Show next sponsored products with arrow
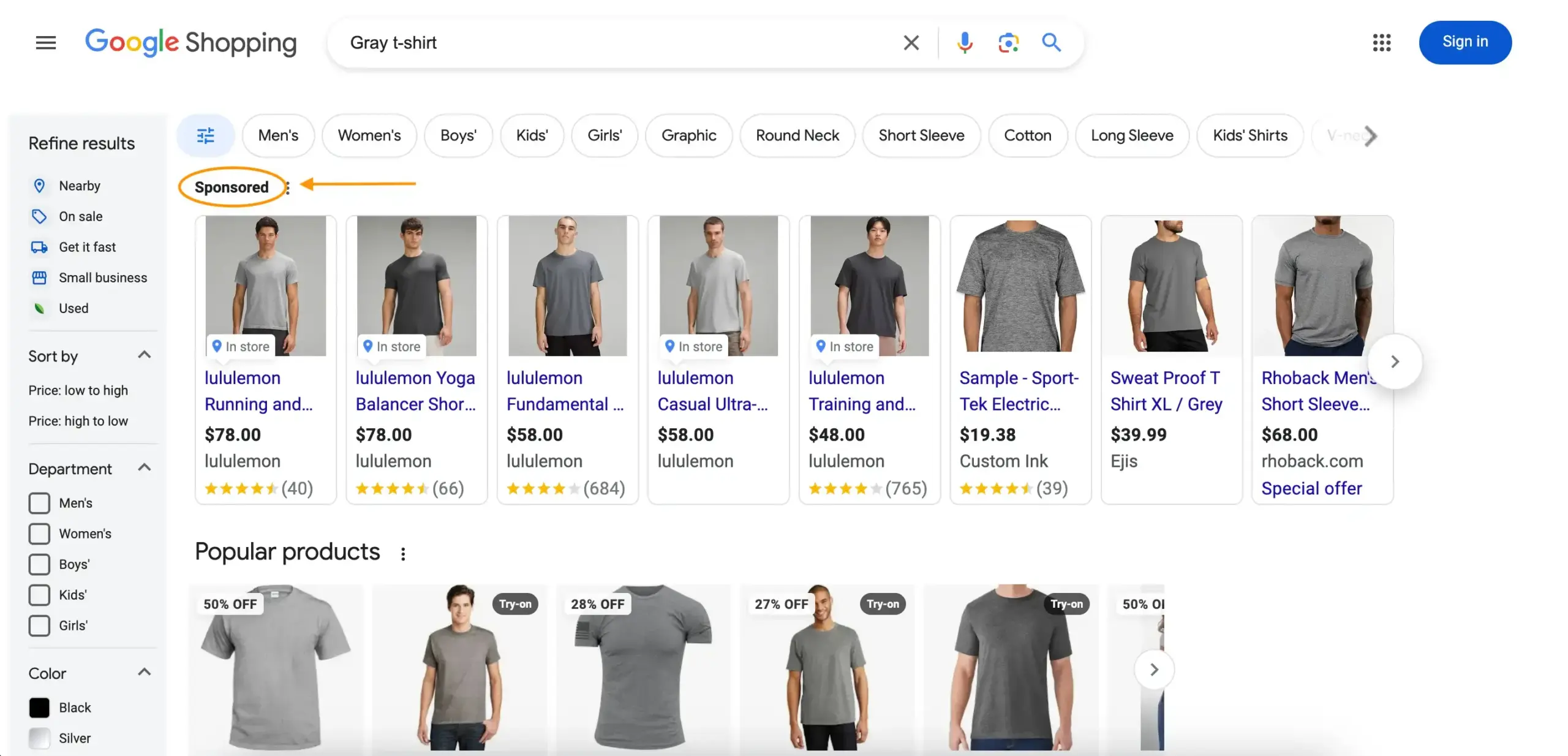1568x756 pixels. click(1395, 361)
